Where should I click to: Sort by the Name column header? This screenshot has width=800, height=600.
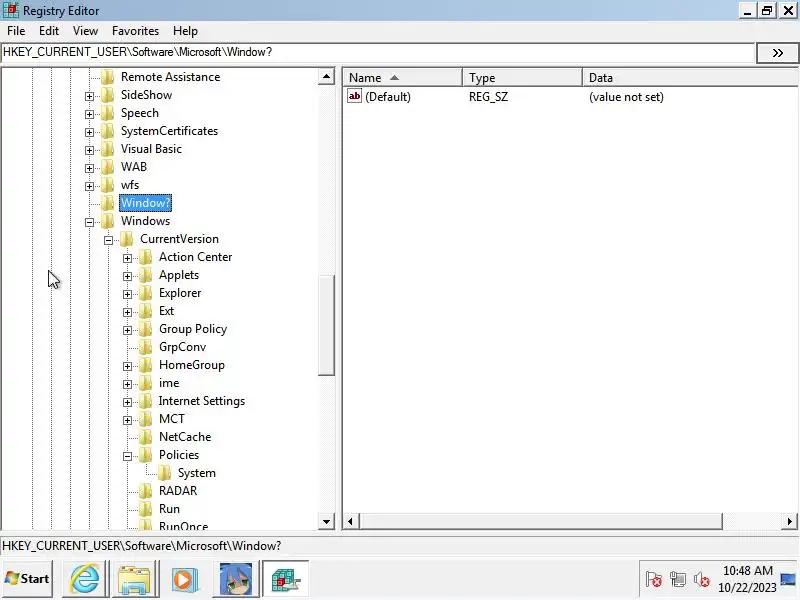pyautogui.click(x=402, y=78)
